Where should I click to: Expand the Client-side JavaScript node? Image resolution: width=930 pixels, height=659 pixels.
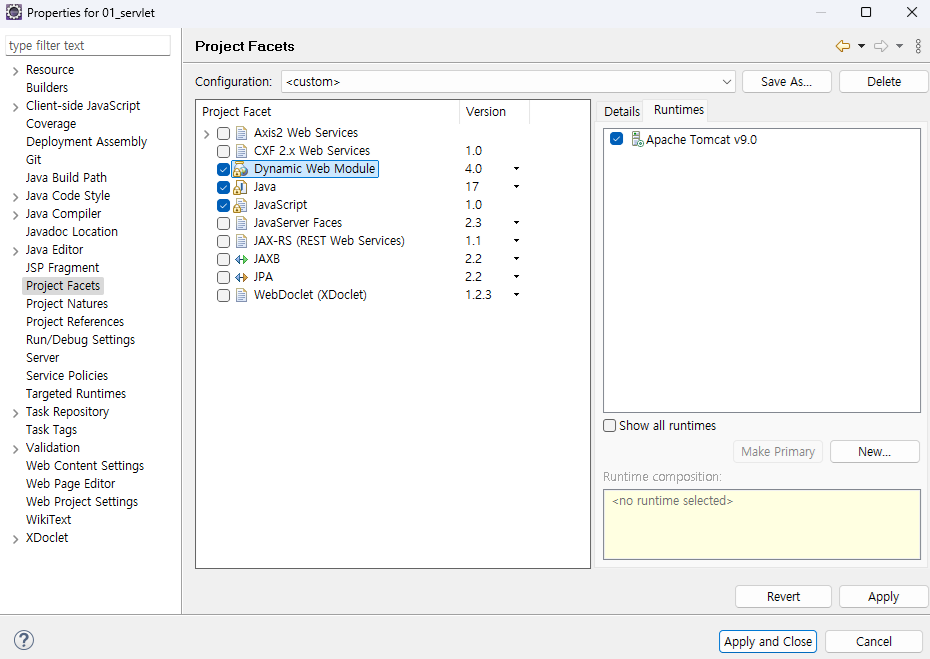(x=15, y=107)
